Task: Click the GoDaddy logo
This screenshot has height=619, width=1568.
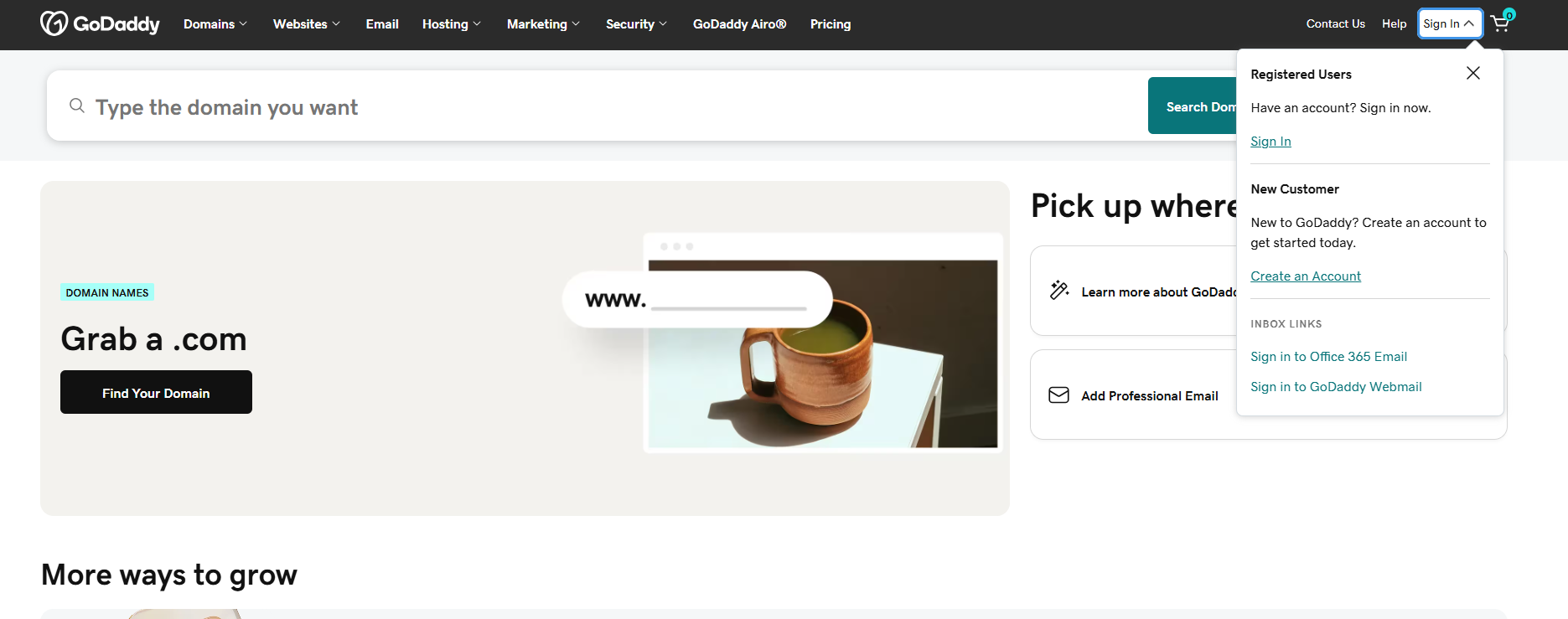Action: click(x=100, y=23)
